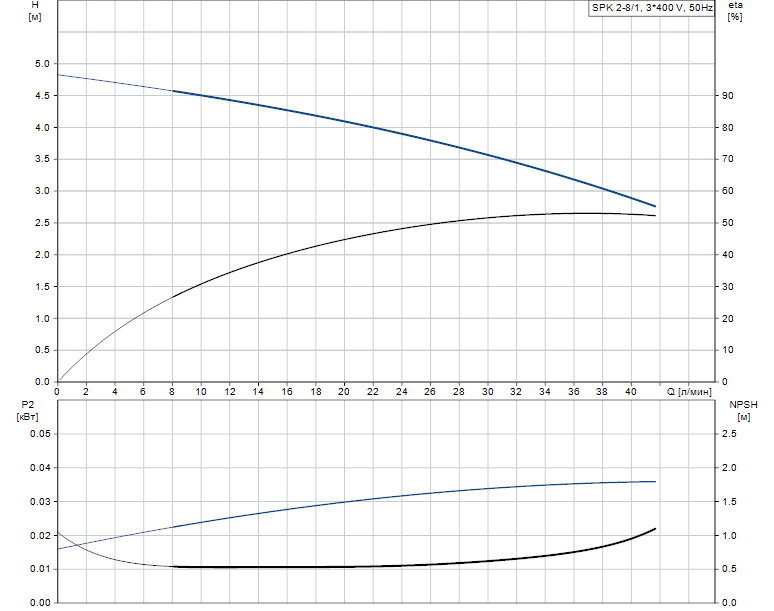
Task: Click the 40 tick on Q axis
Action: (630, 392)
